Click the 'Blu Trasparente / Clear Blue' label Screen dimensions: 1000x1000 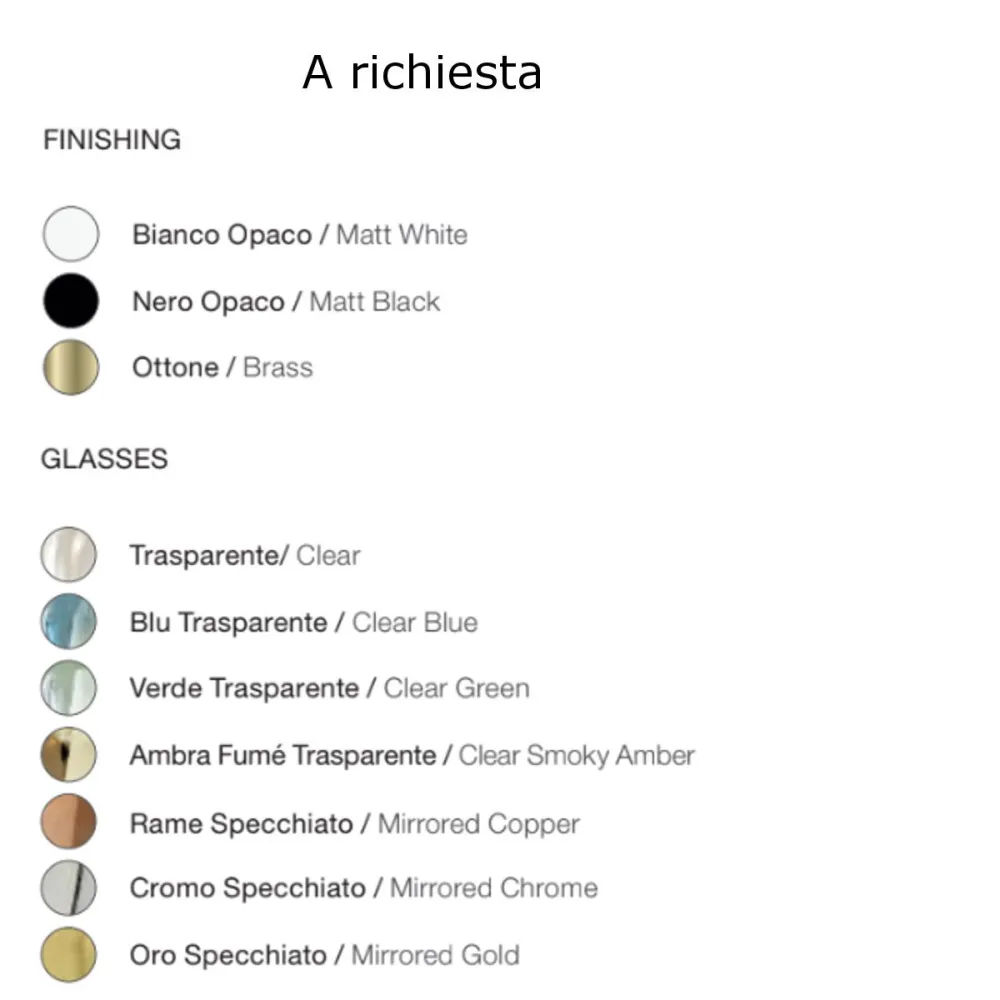pos(303,622)
